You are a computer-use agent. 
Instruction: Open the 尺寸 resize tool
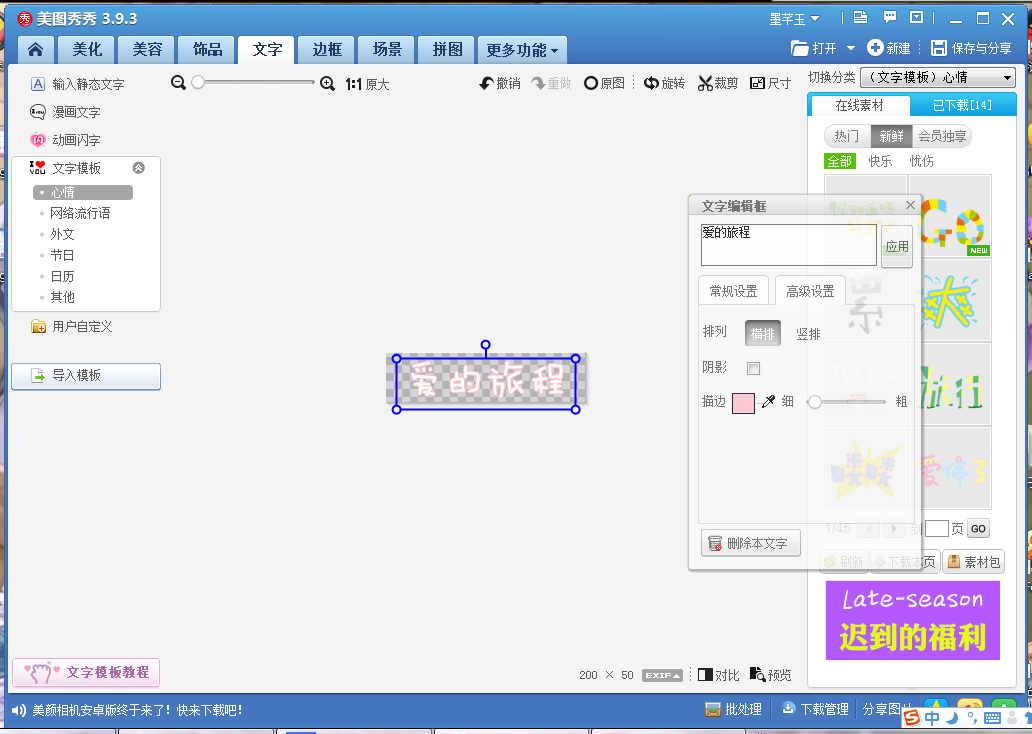(x=771, y=83)
